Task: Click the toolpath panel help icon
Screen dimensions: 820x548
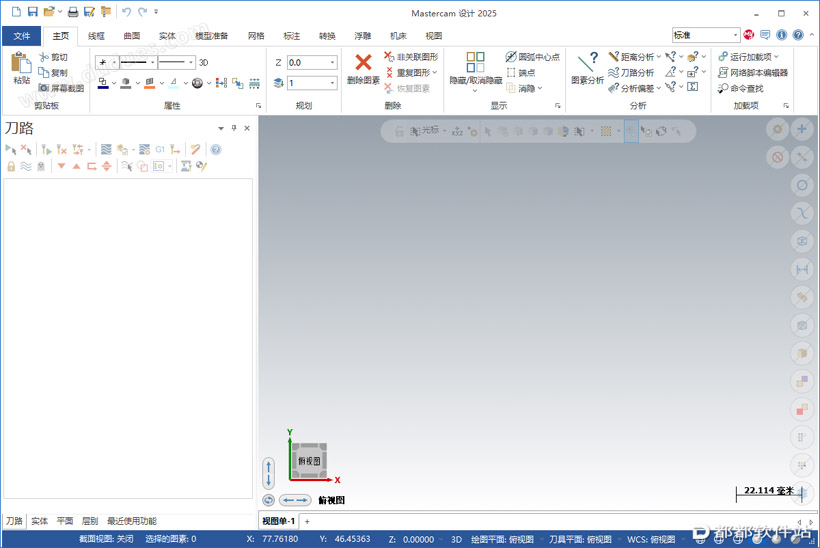Action: coord(215,150)
